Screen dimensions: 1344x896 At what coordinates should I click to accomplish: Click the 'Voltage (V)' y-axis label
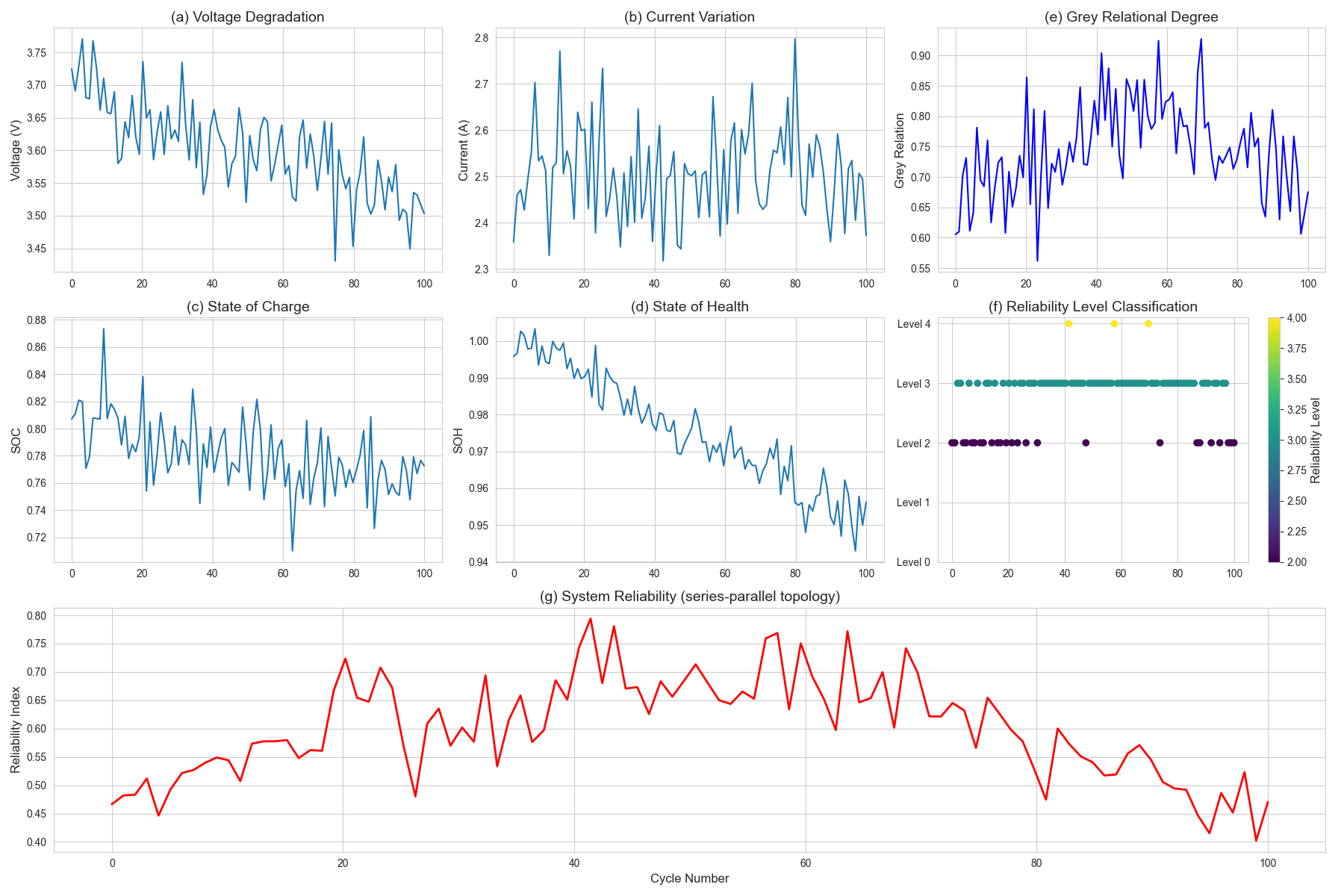[x=16, y=151]
